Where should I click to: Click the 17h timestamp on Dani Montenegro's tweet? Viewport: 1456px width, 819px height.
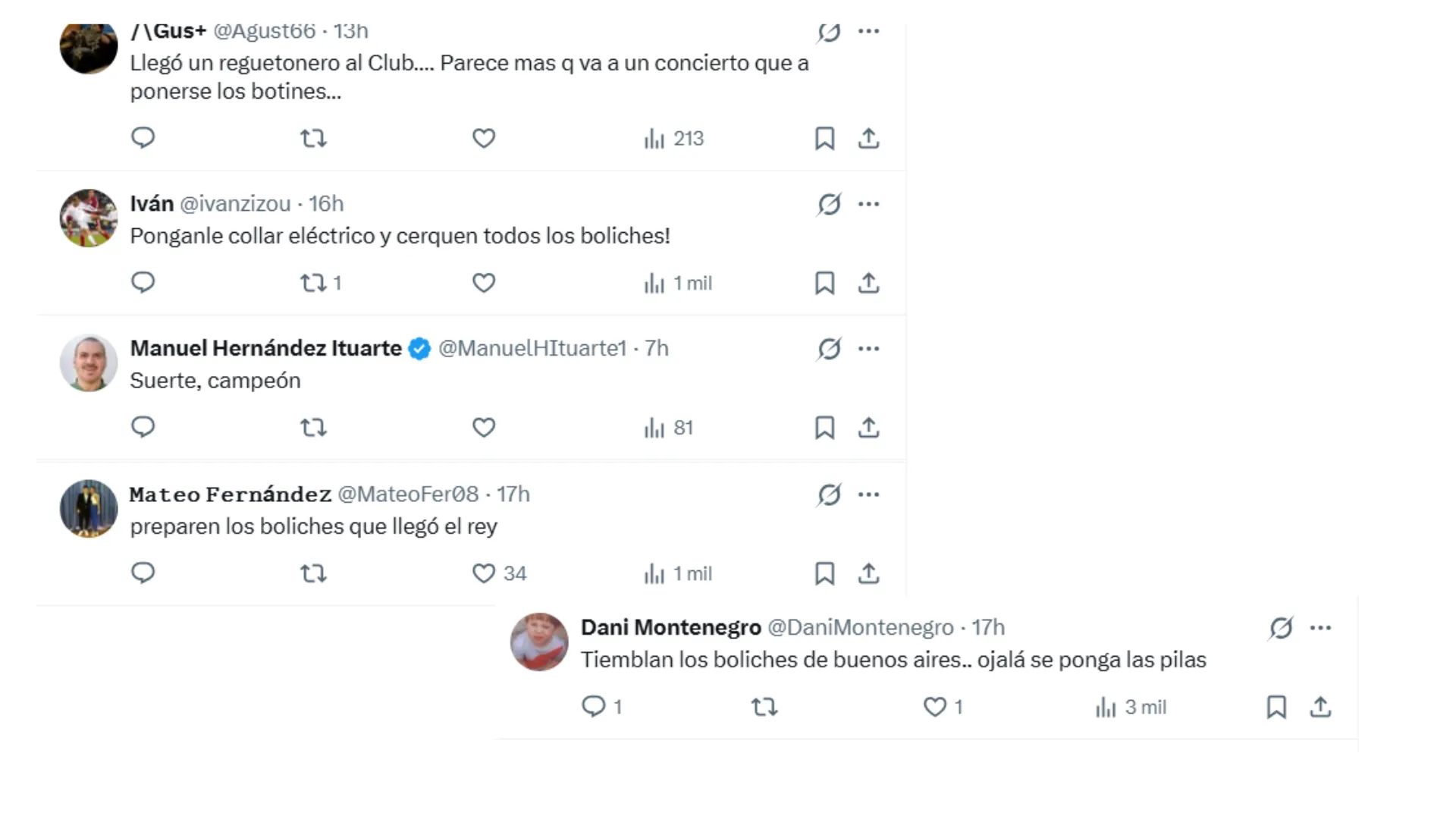click(x=988, y=627)
